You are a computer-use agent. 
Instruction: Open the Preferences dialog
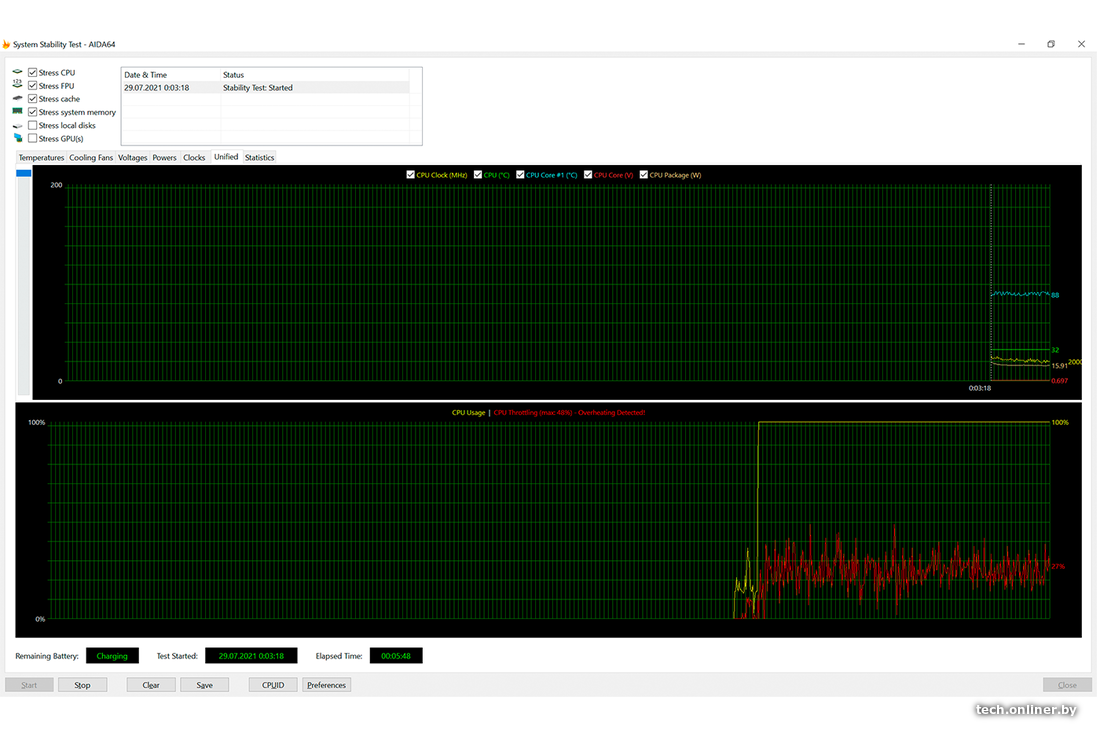pyautogui.click(x=326, y=685)
